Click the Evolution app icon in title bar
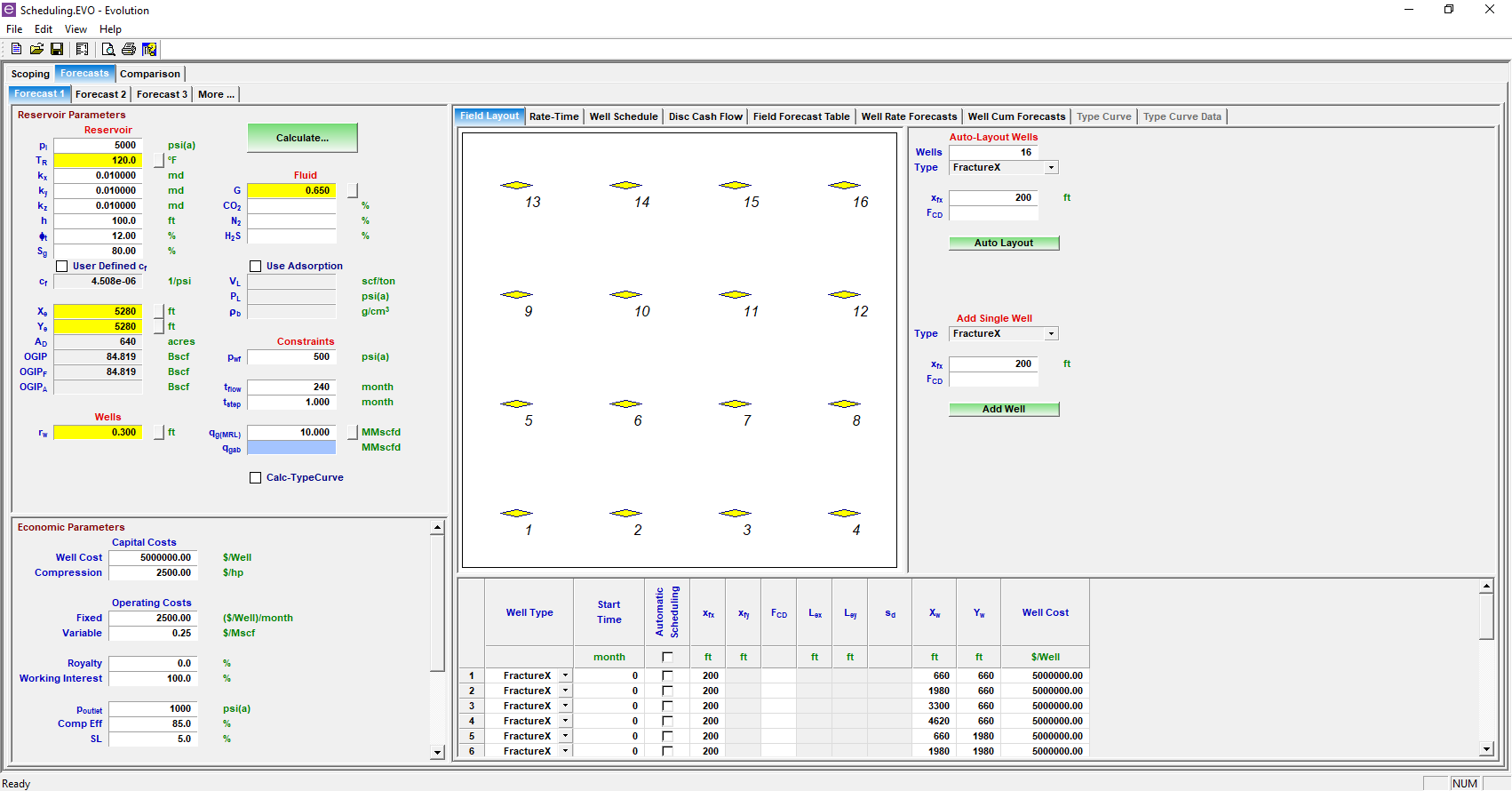The width and height of the screenshot is (1512, 791). (x=9, y=10)
